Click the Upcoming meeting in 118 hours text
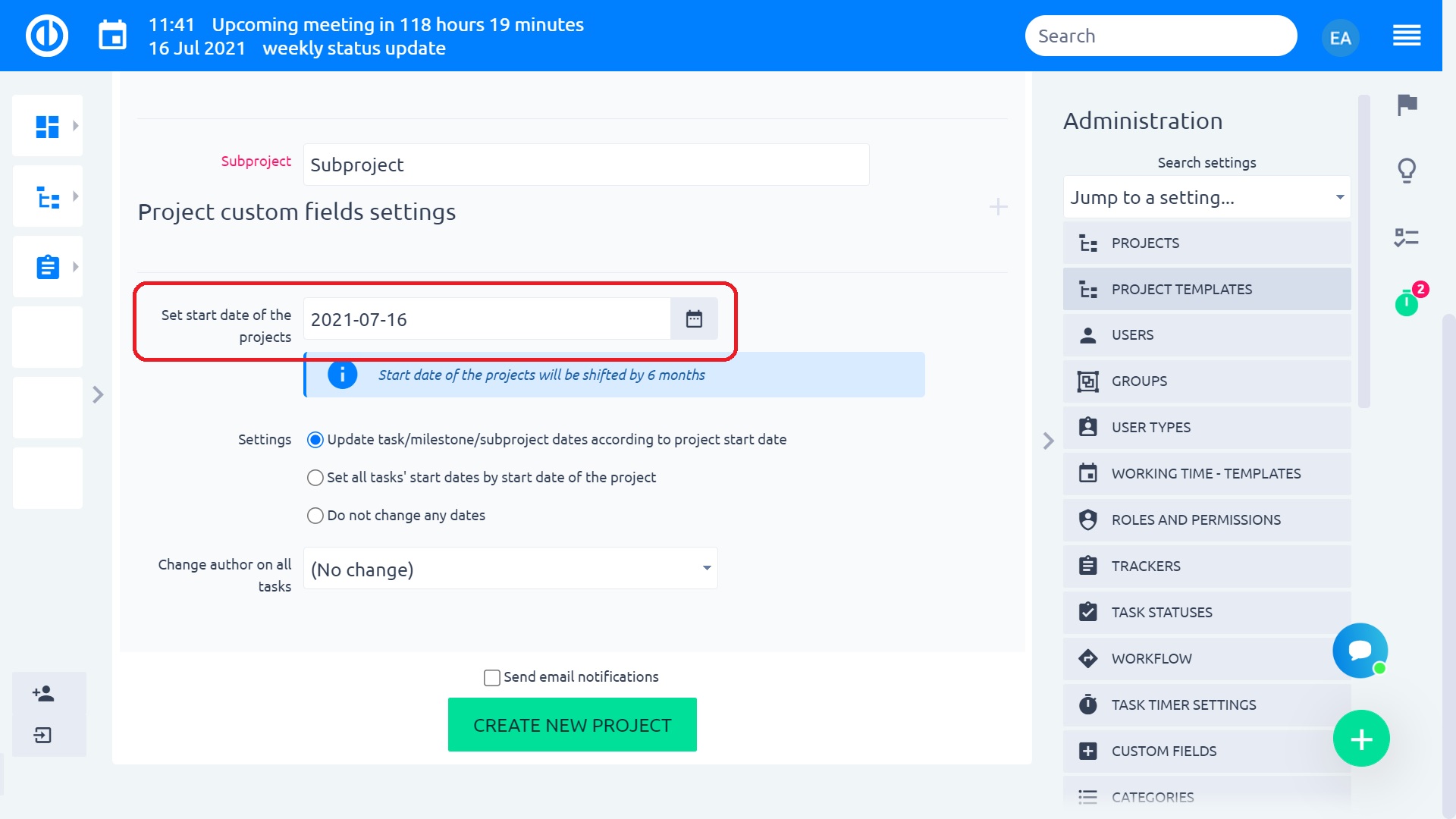 397,24
